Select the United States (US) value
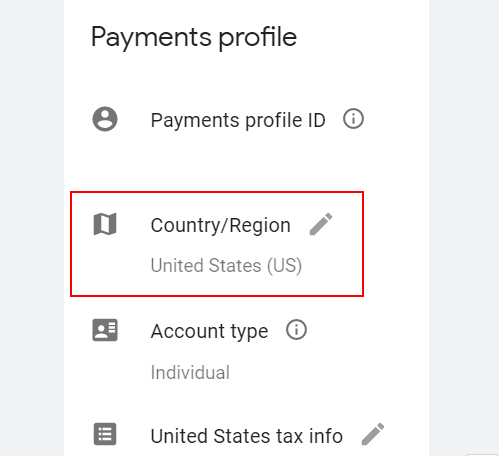This screenshot has width=499, height=456. coord(226,266)
